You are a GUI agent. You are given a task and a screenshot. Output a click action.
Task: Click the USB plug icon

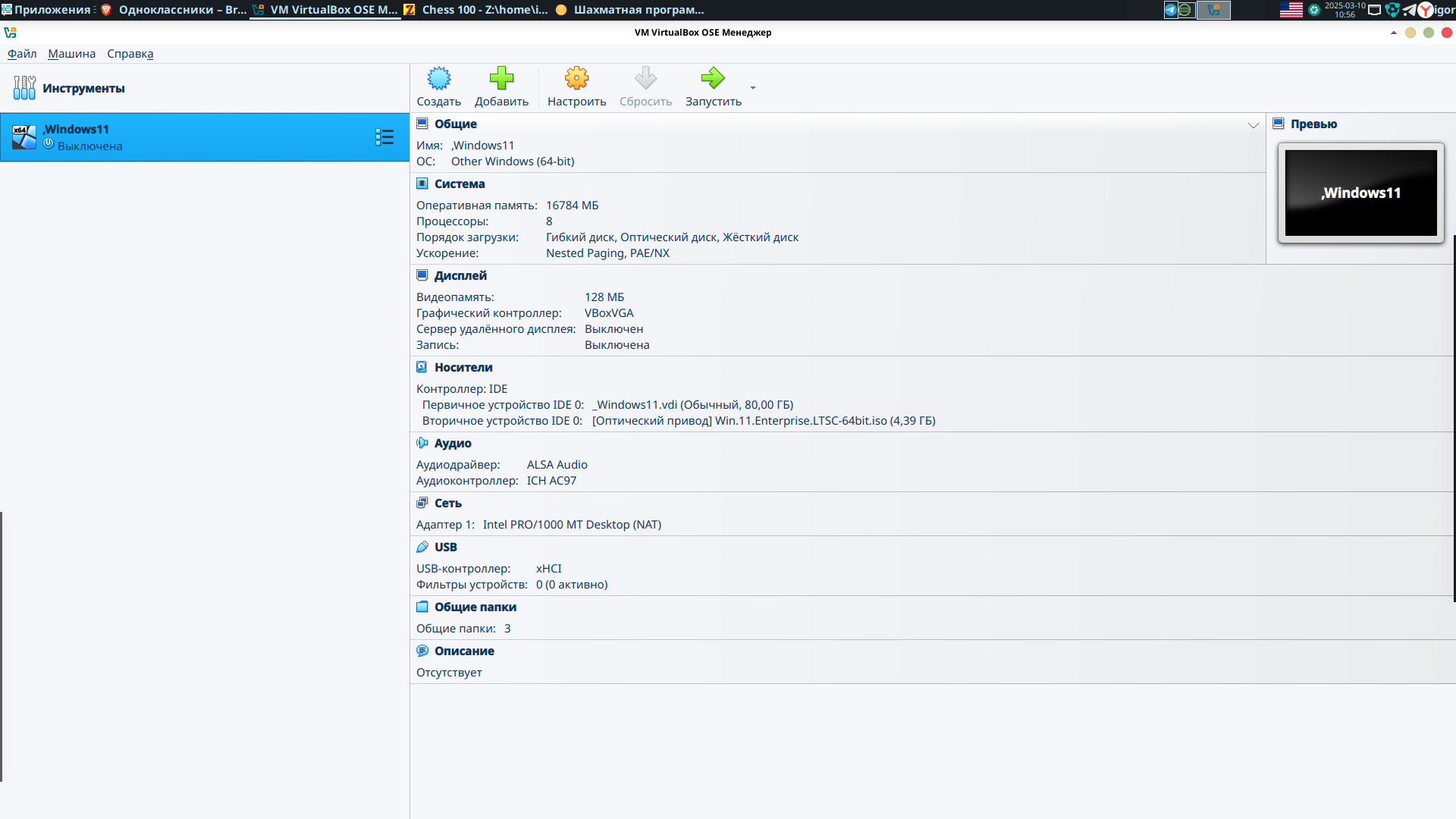point(422,547)
